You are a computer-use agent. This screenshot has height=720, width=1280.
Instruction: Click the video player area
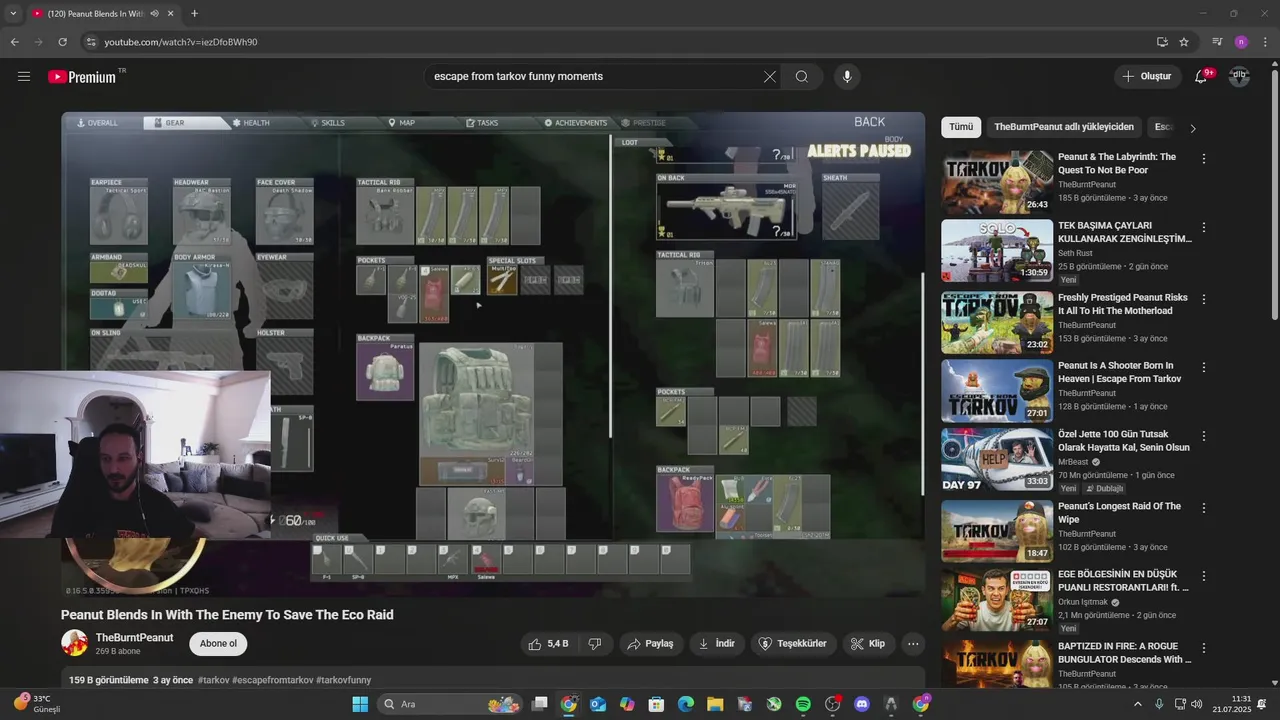click(x=493, y=355)
